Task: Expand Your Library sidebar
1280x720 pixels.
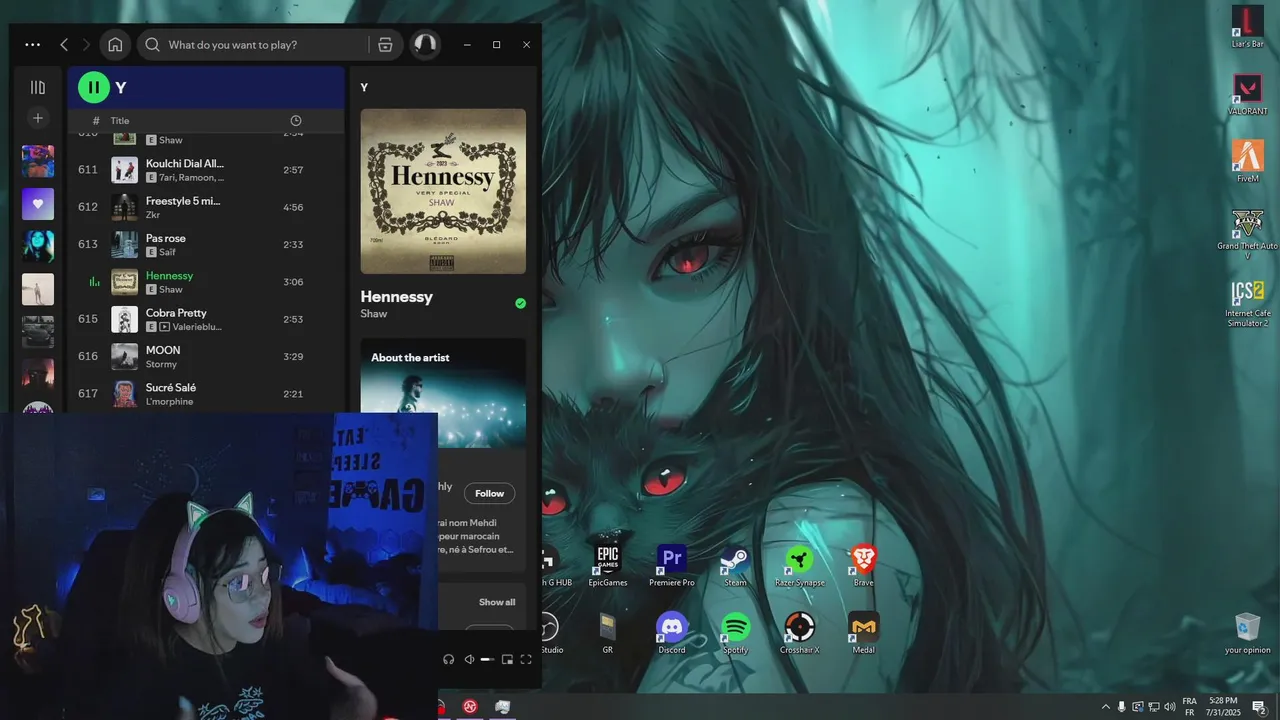Action: pos(38,88)
